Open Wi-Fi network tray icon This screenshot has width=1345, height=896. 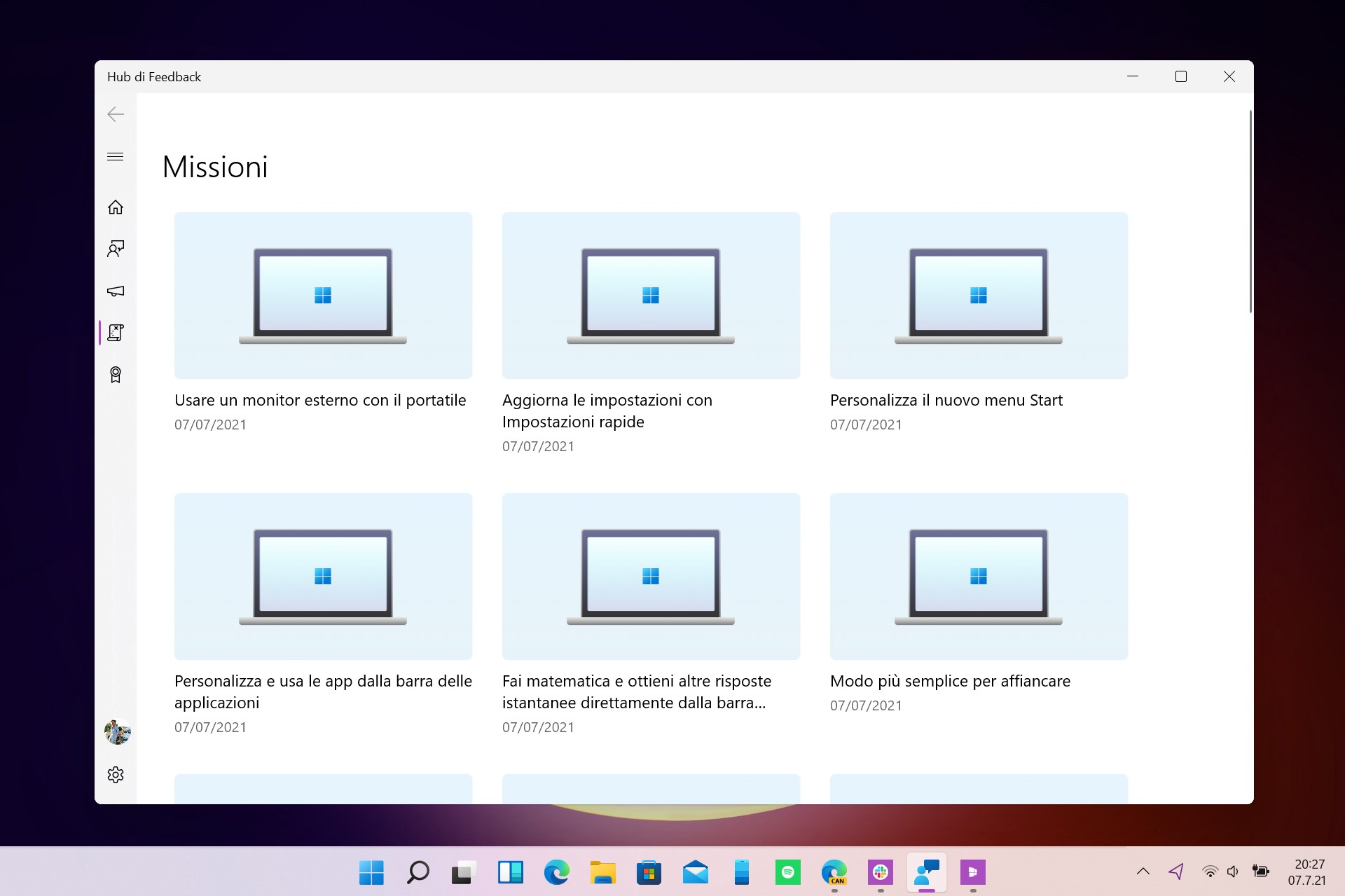click(1210, 871)
